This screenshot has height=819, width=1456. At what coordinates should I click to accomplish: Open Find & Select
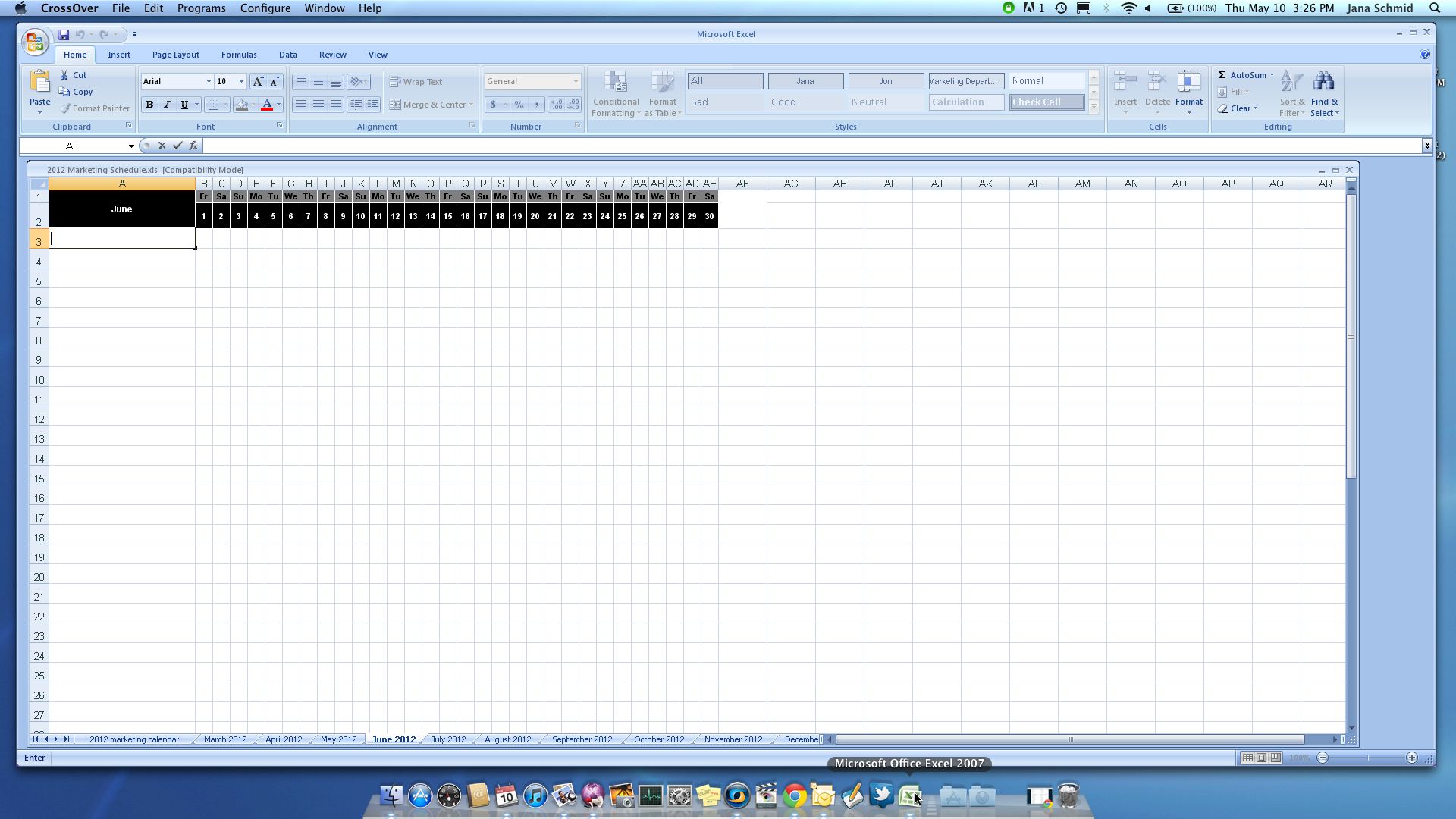click(1324, 91)
